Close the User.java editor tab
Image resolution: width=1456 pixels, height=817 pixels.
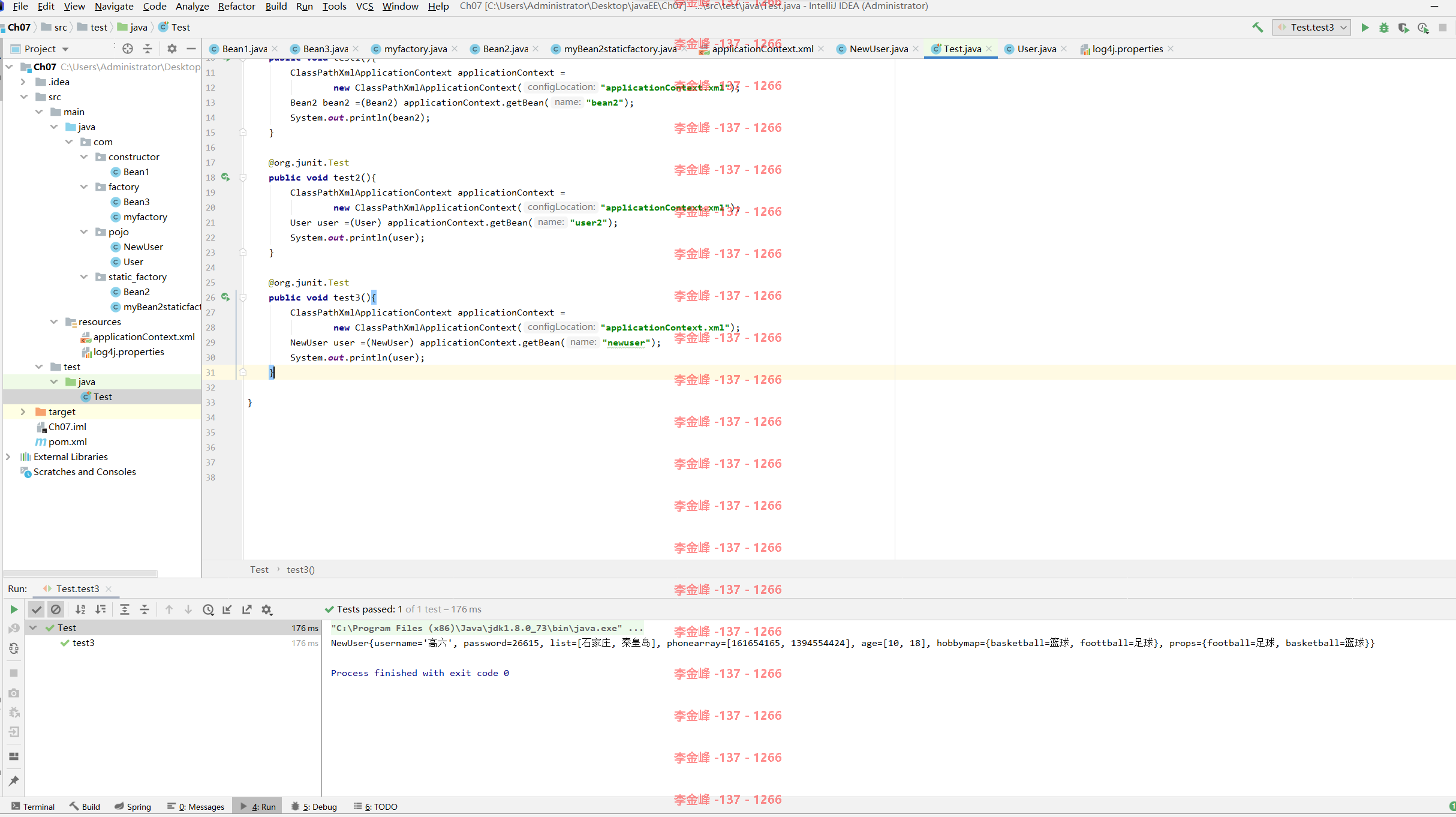[1064, 49]
